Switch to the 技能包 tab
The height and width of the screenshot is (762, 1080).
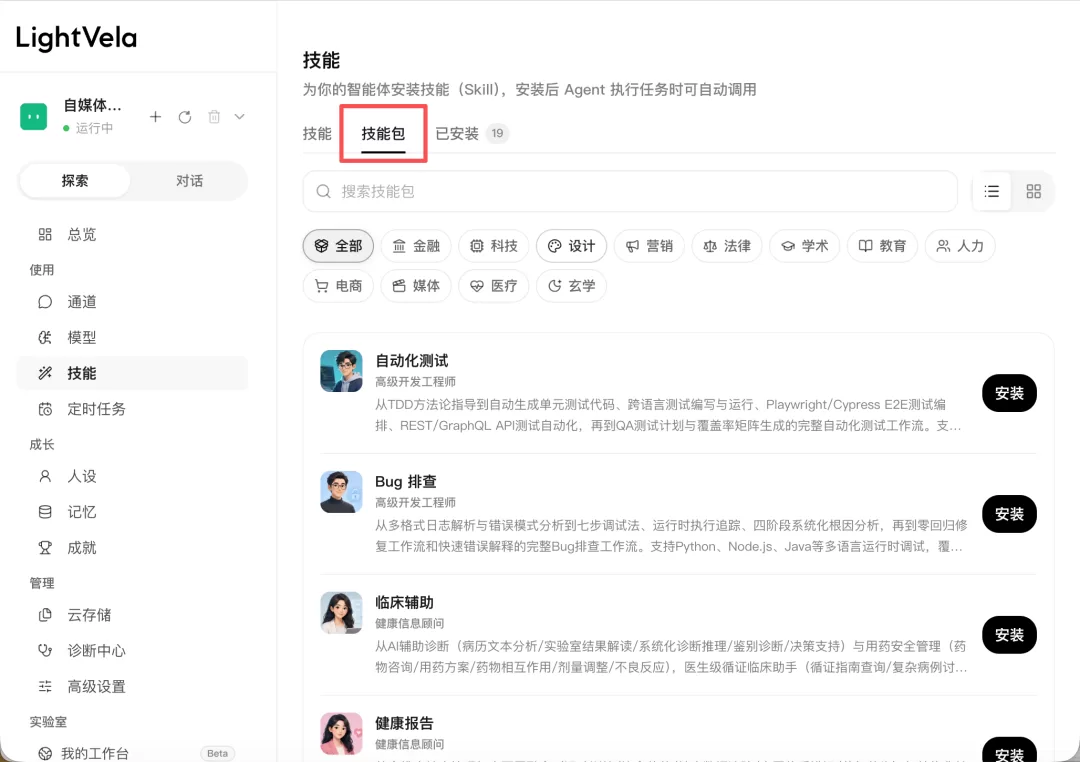pos(383,134)
